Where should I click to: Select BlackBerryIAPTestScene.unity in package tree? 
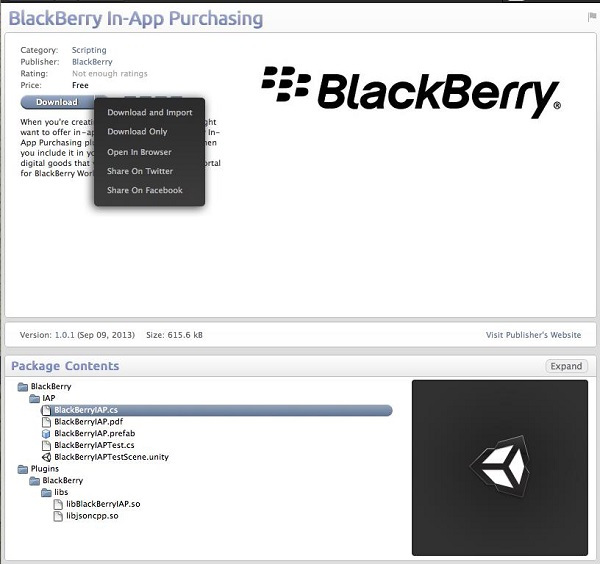[111, 457]
